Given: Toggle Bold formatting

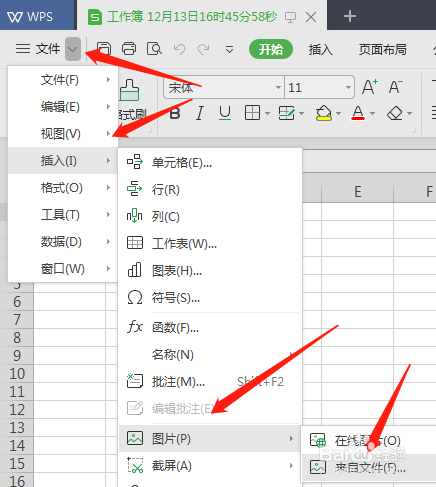Looking at the screenshot, I should pos(175,114).
